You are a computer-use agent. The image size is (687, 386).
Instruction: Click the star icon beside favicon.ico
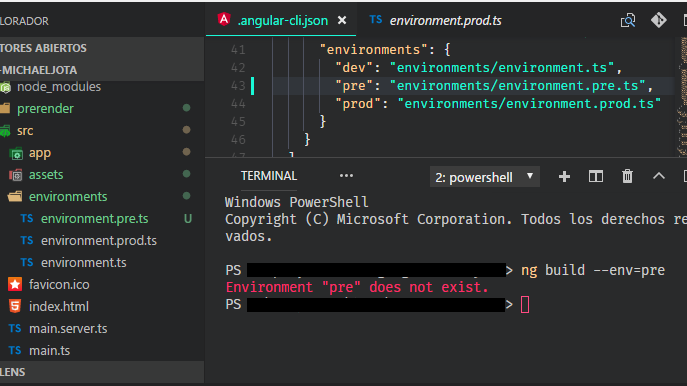coord(15,284)
